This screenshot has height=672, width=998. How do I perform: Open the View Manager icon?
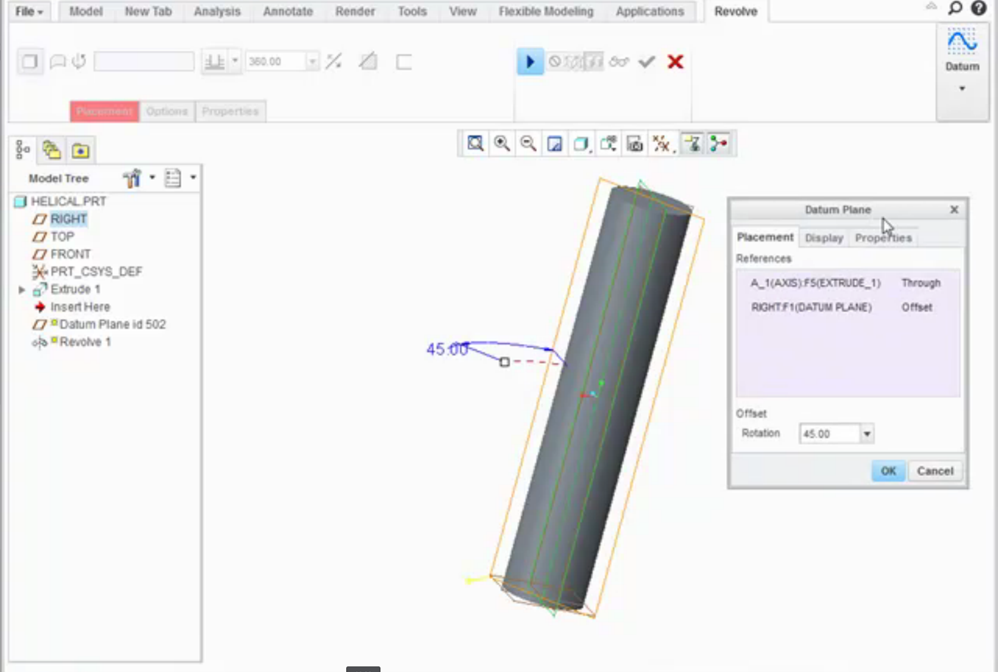click(x=635, y=144)
